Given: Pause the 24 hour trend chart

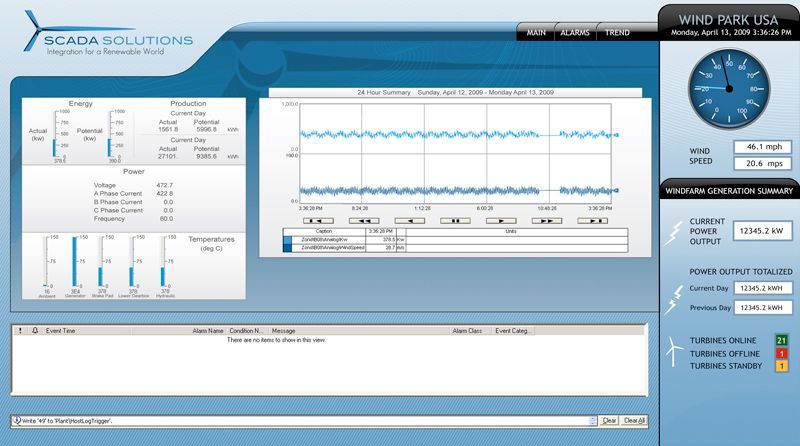Looking at the screenshot, I should tap(455, 220).
